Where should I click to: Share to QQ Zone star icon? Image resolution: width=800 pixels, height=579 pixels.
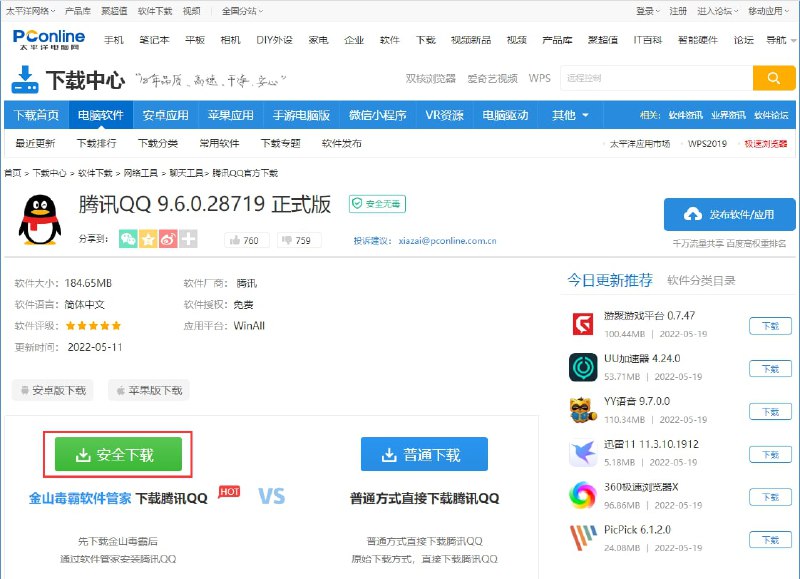pos(148,239)
